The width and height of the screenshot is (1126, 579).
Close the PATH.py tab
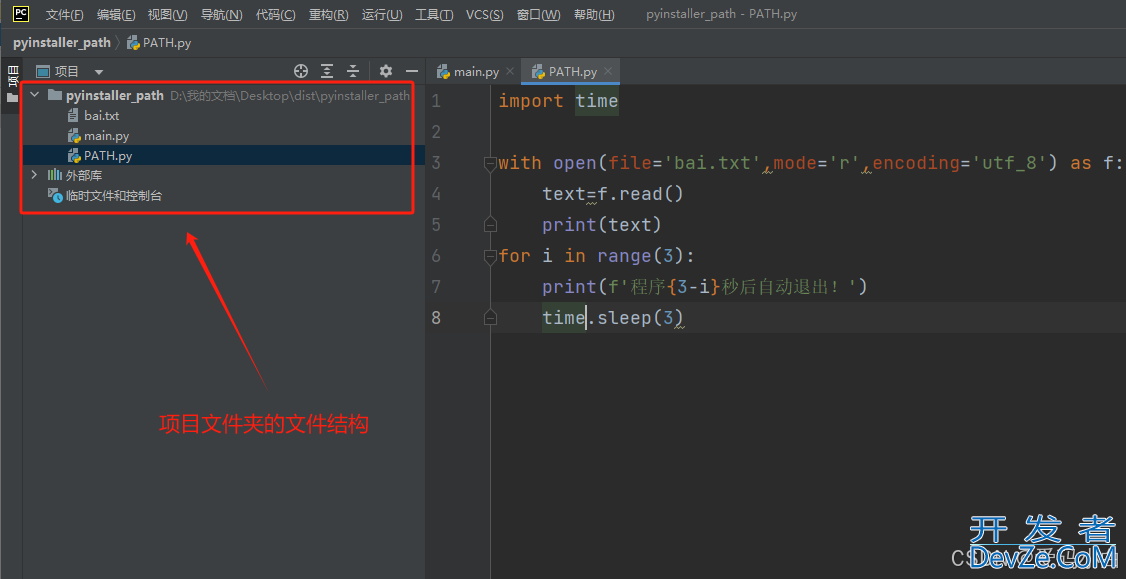[x=608, y=71]
